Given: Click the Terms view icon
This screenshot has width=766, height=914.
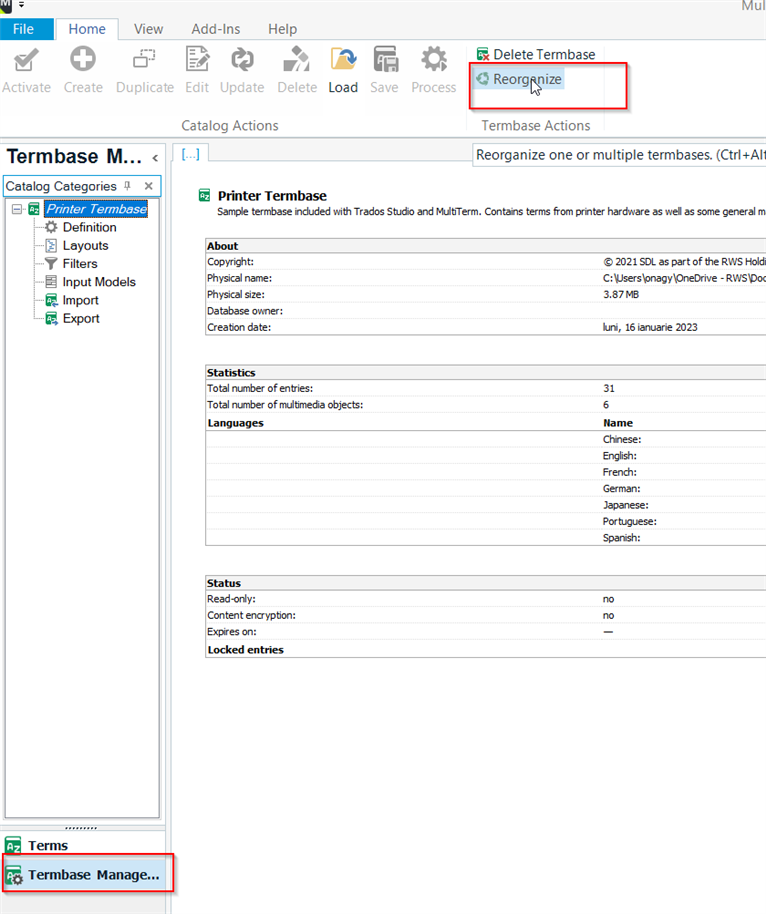Looking at the screenshot, I should [x=13, y=845].
